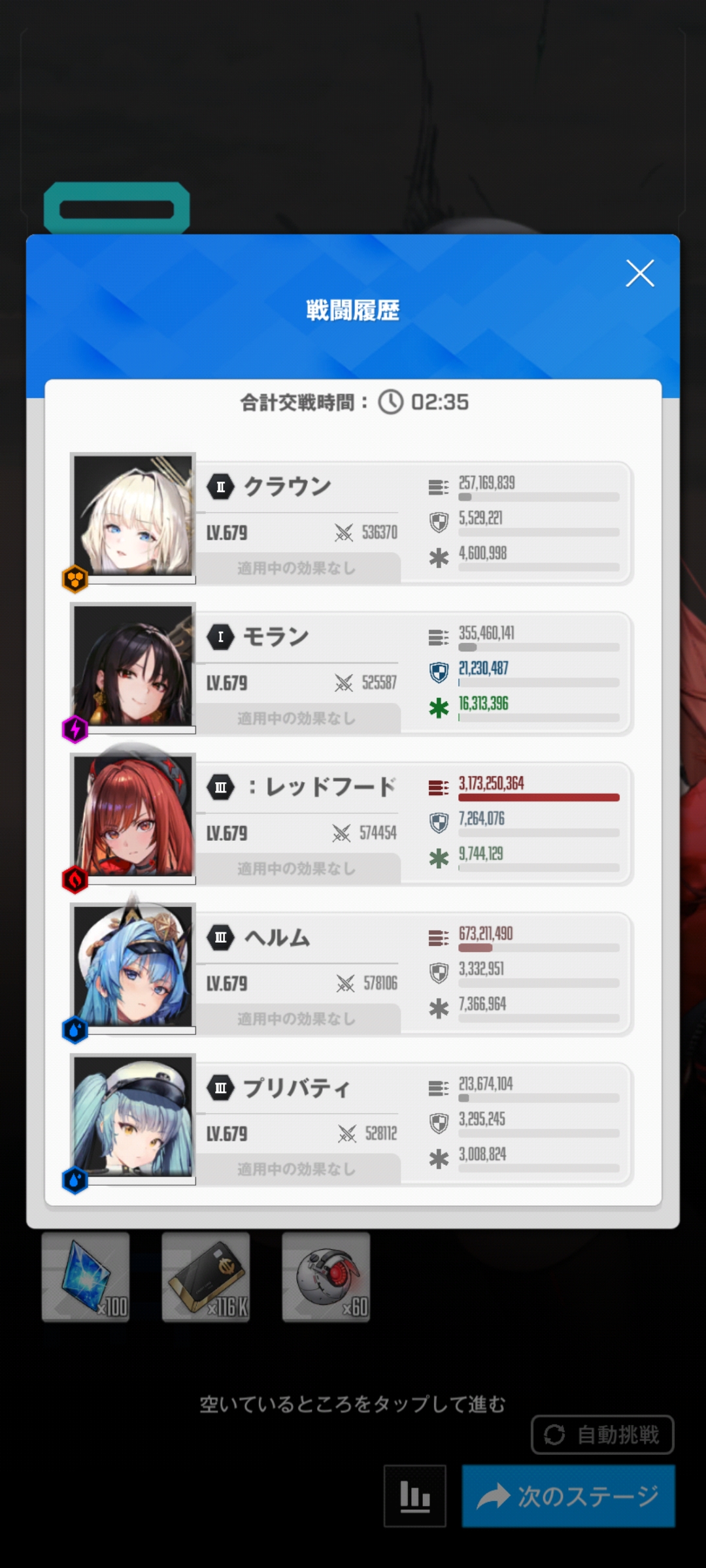This screenshot has height=1568, width=706.
Task: Open the battle statistics bar chart icon
Action: [x=415, y=1495]
